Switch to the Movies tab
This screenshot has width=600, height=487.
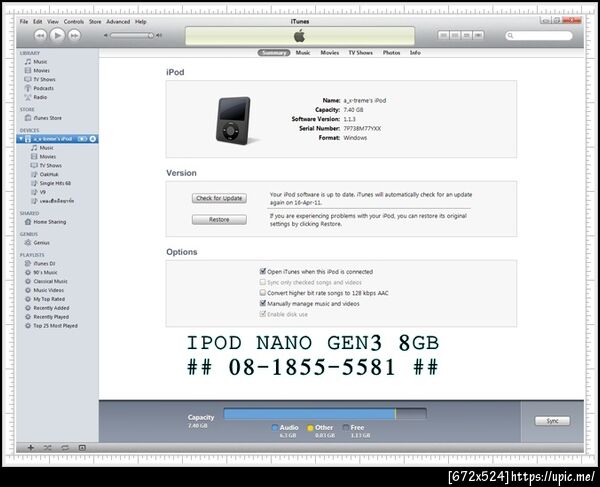(x=329, y=52)
